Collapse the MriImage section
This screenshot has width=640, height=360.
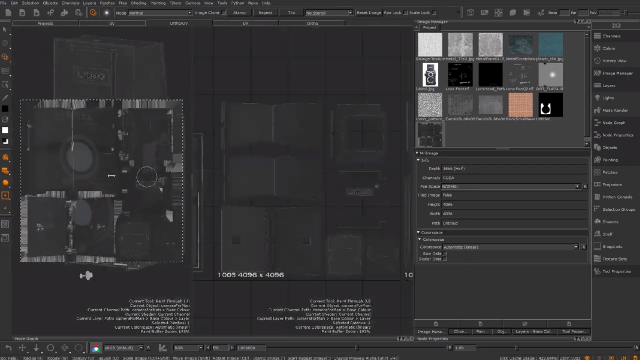(417, 153)
